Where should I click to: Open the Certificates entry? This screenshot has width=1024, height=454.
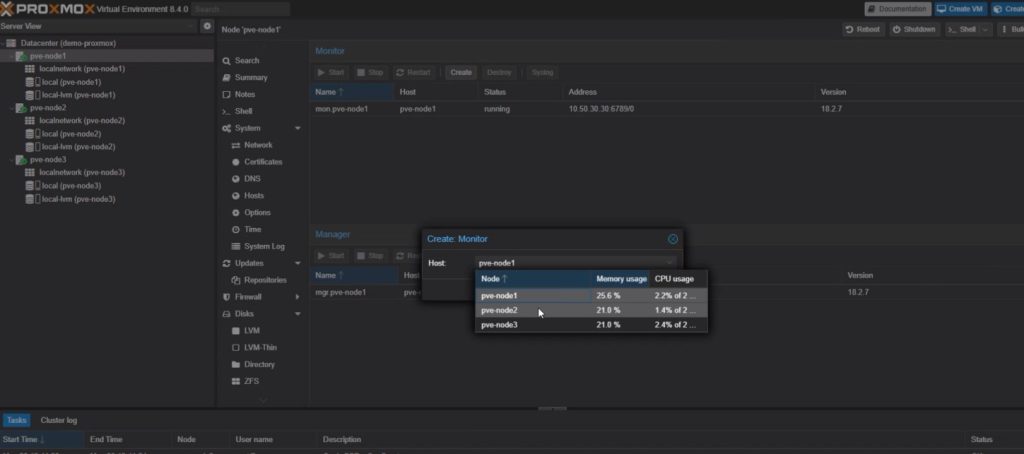click(263, 162)
